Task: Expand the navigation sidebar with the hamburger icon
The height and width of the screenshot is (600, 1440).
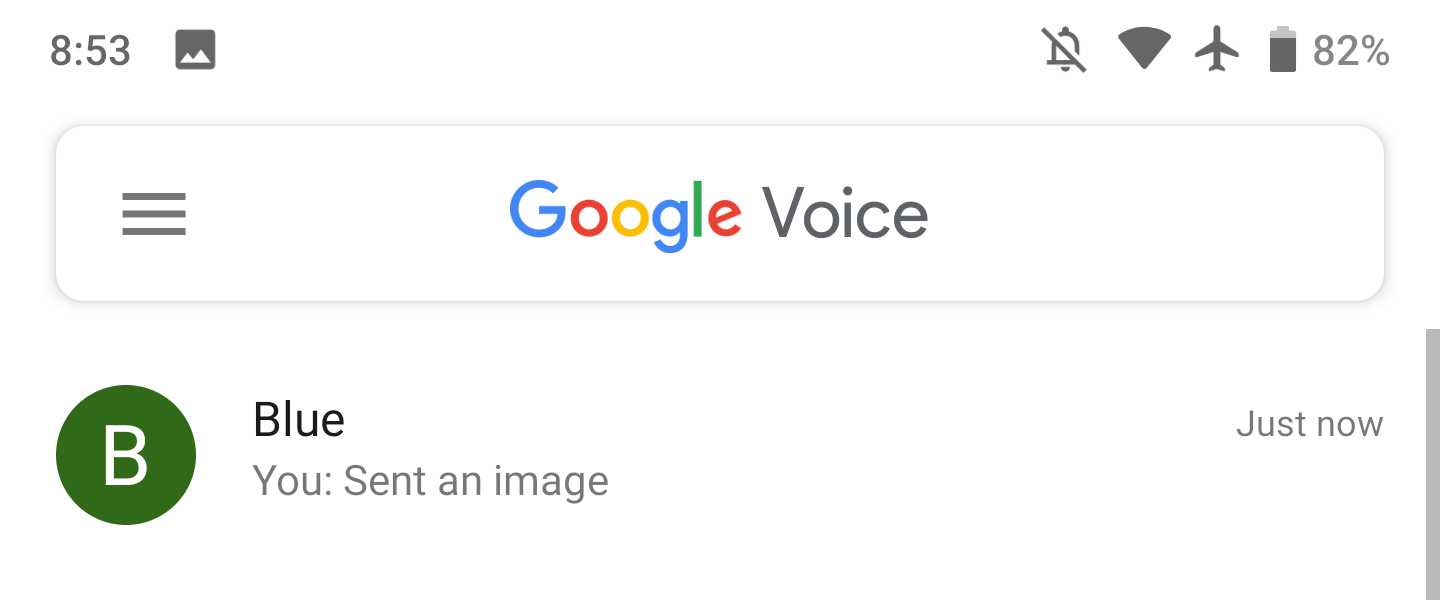Action: tap(153, 213)
